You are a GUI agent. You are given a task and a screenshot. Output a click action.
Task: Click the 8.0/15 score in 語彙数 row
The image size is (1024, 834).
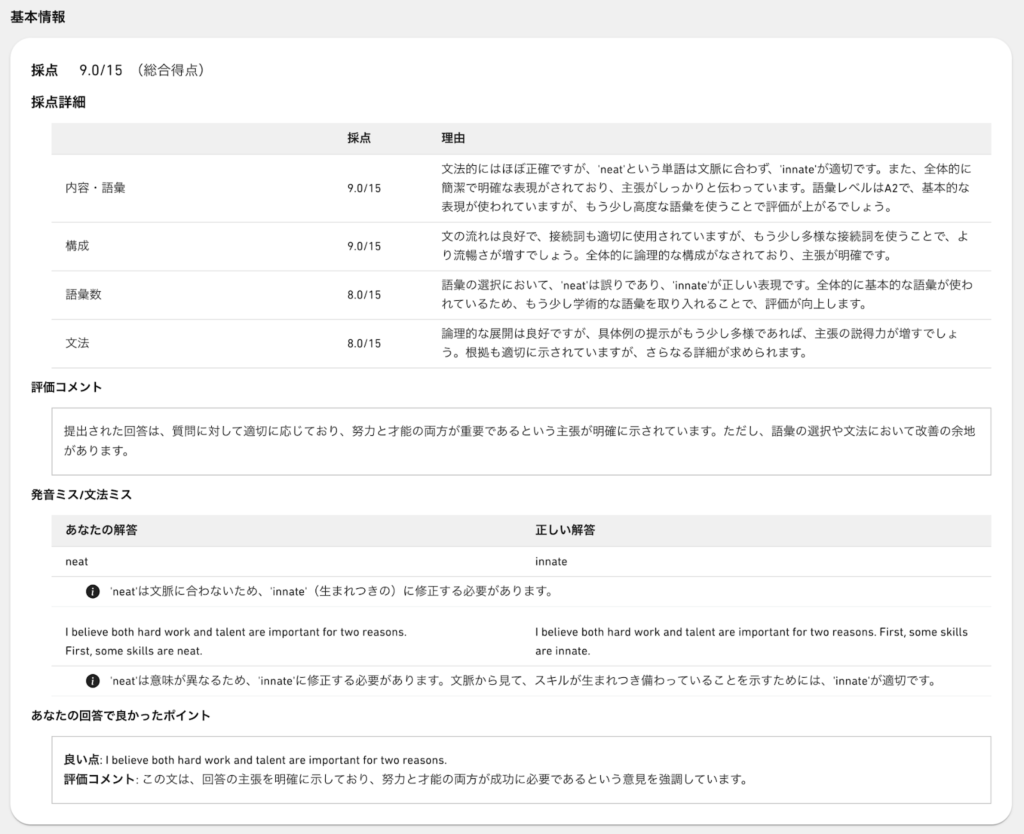point(364,294)
